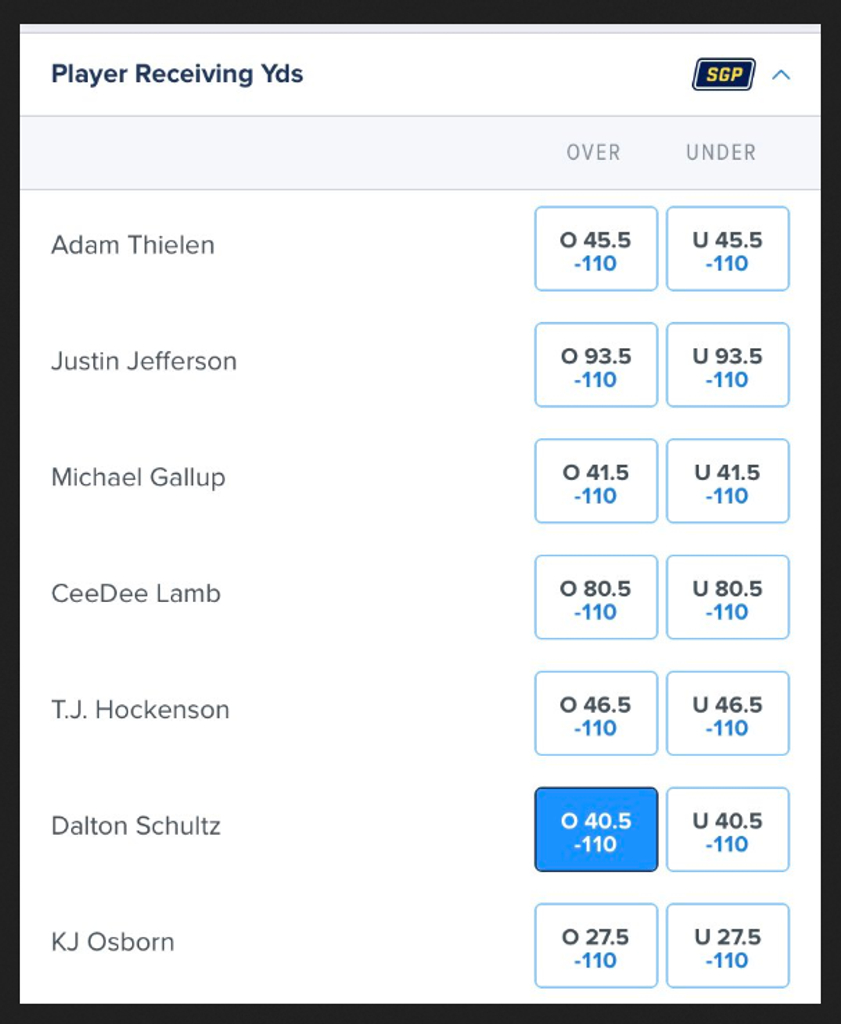Image resolution: width=841 pixels, height=1024 pixels.
Task: Pick Justin Jefferson over 93.5
Action: (596, 365)
